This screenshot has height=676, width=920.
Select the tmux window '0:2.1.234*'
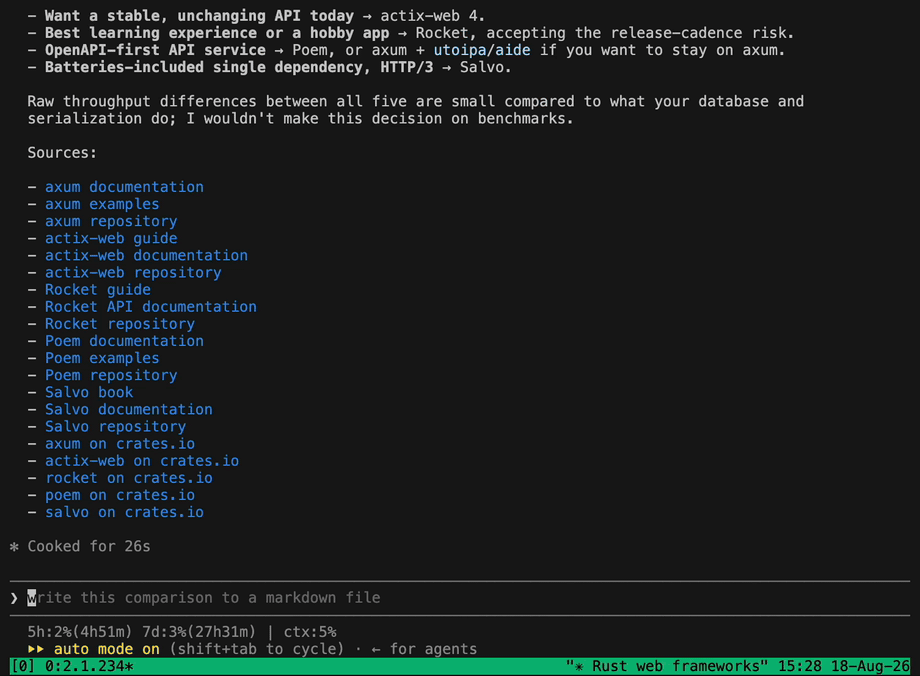coord(89,667)
